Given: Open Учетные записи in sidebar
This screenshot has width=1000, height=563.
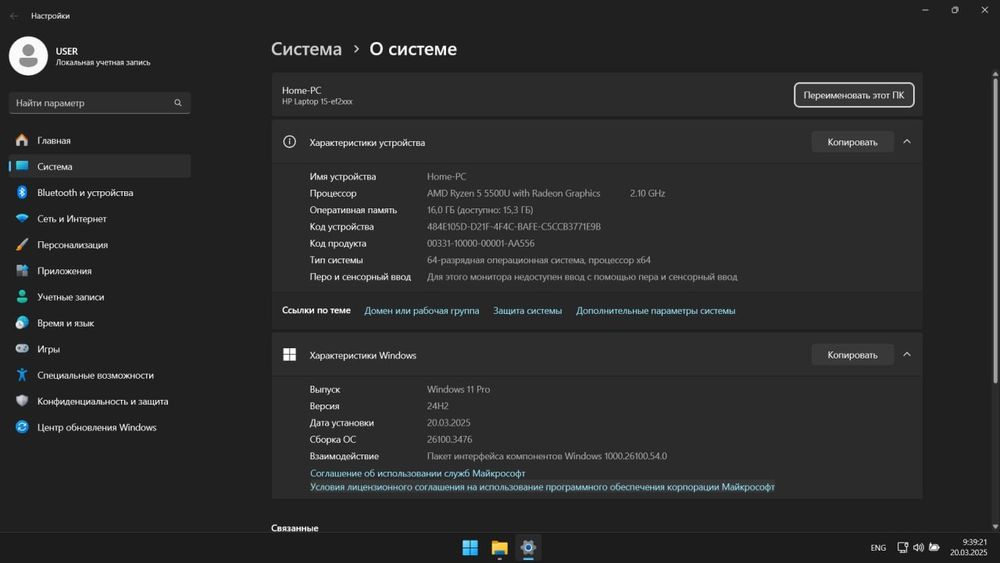Looking at the screenshot, I should pos(99,297).
